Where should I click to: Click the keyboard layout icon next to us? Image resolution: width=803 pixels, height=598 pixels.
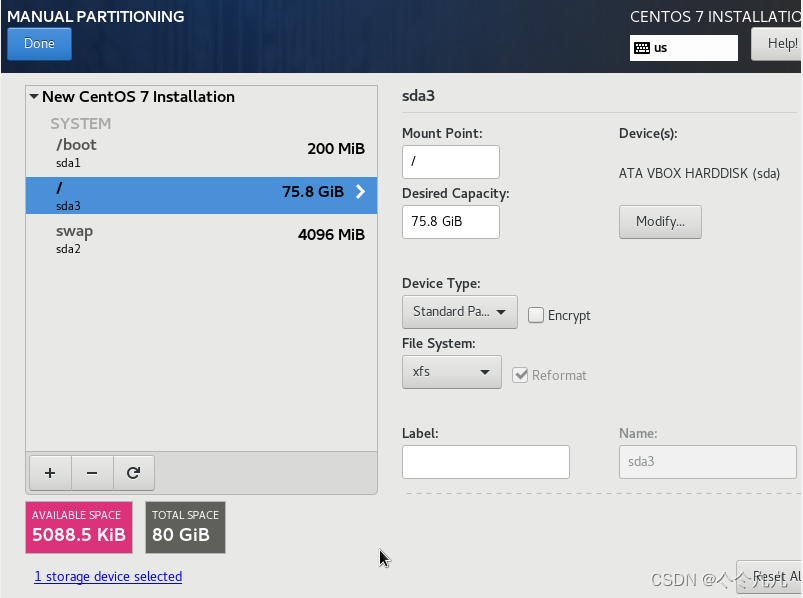point(642,48)
